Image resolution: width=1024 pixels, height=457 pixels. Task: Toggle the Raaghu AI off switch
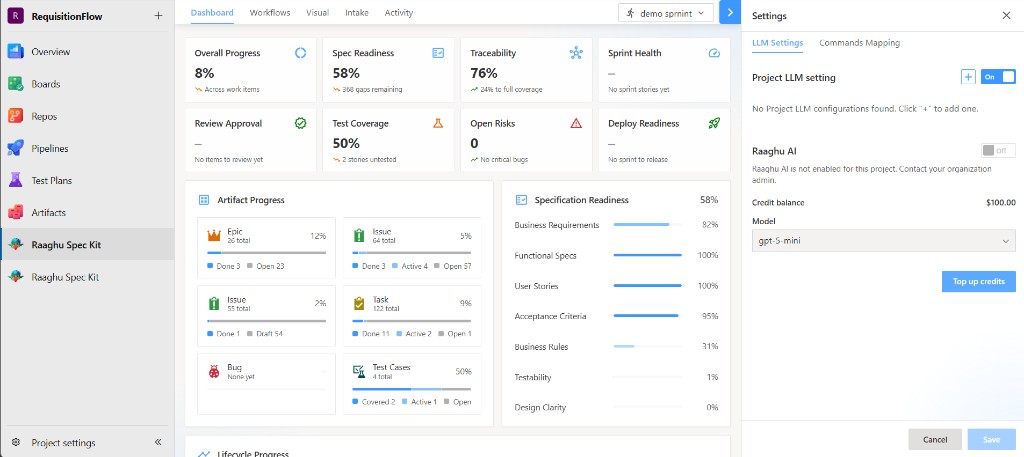(x=998, y=151)
